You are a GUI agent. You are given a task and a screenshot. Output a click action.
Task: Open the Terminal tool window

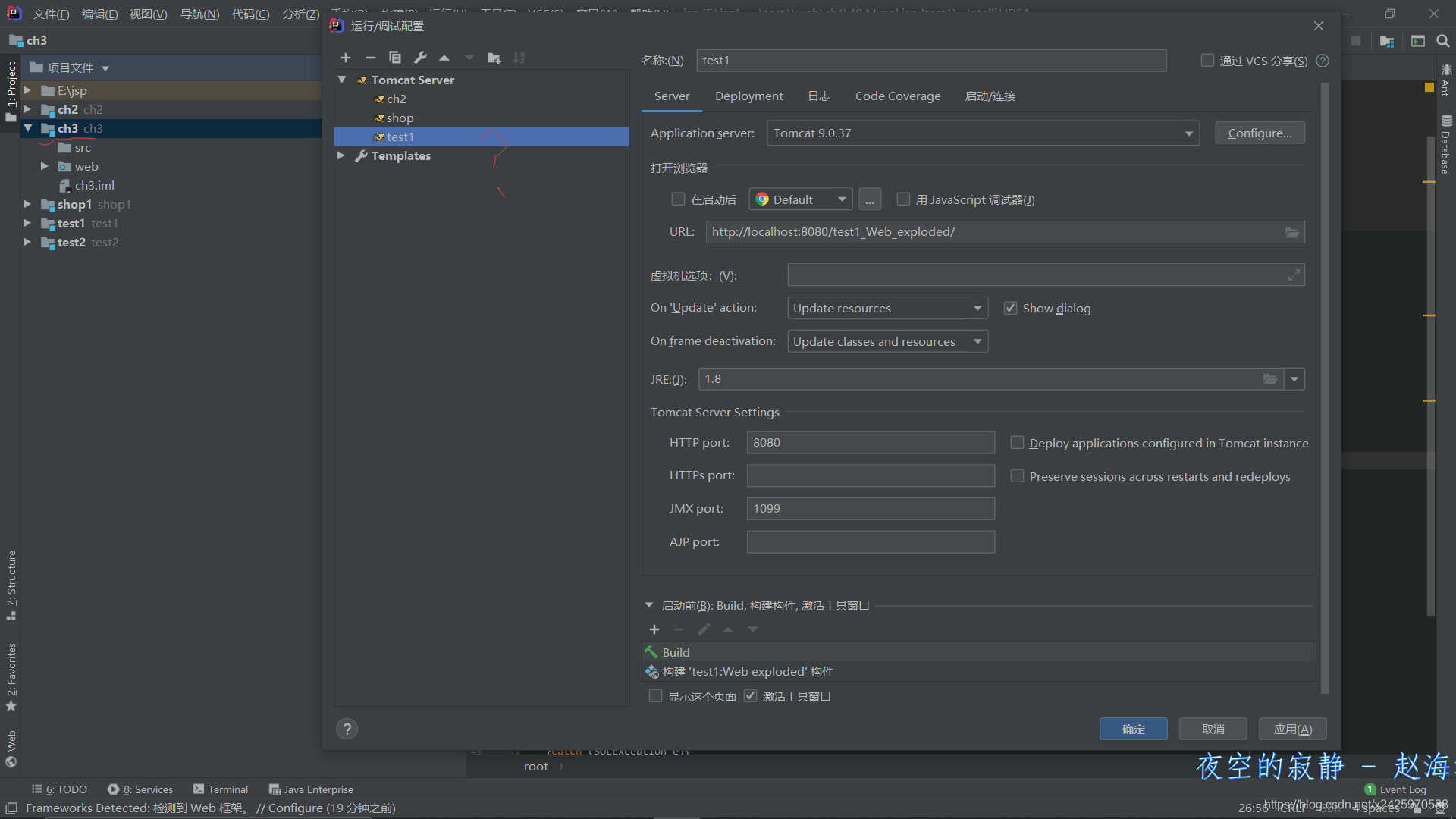[x=221, y=789]
